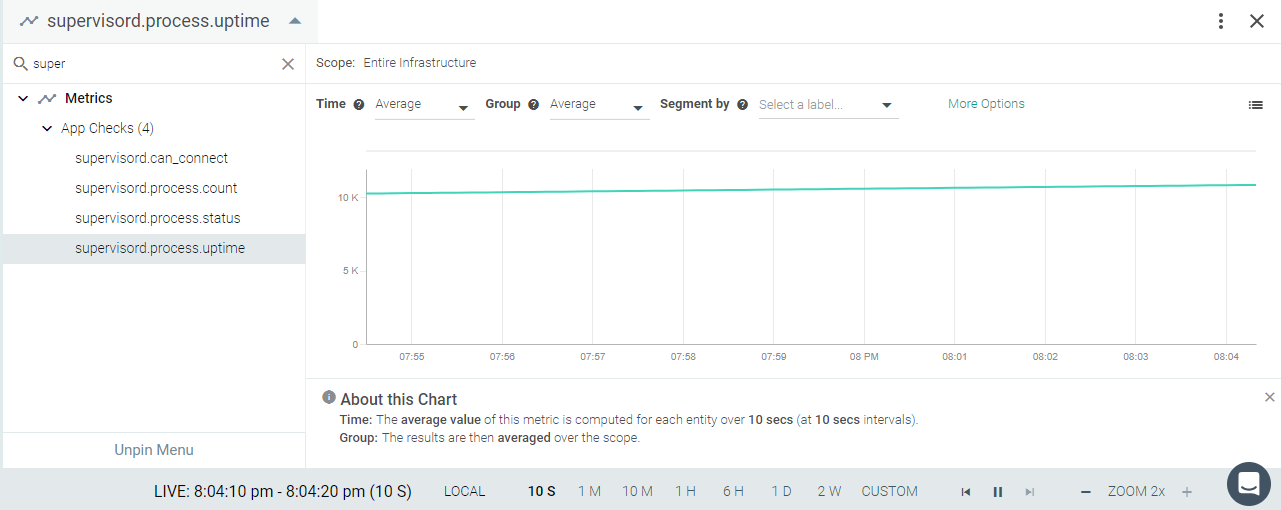Pause the live data stream

pos(997,492)
